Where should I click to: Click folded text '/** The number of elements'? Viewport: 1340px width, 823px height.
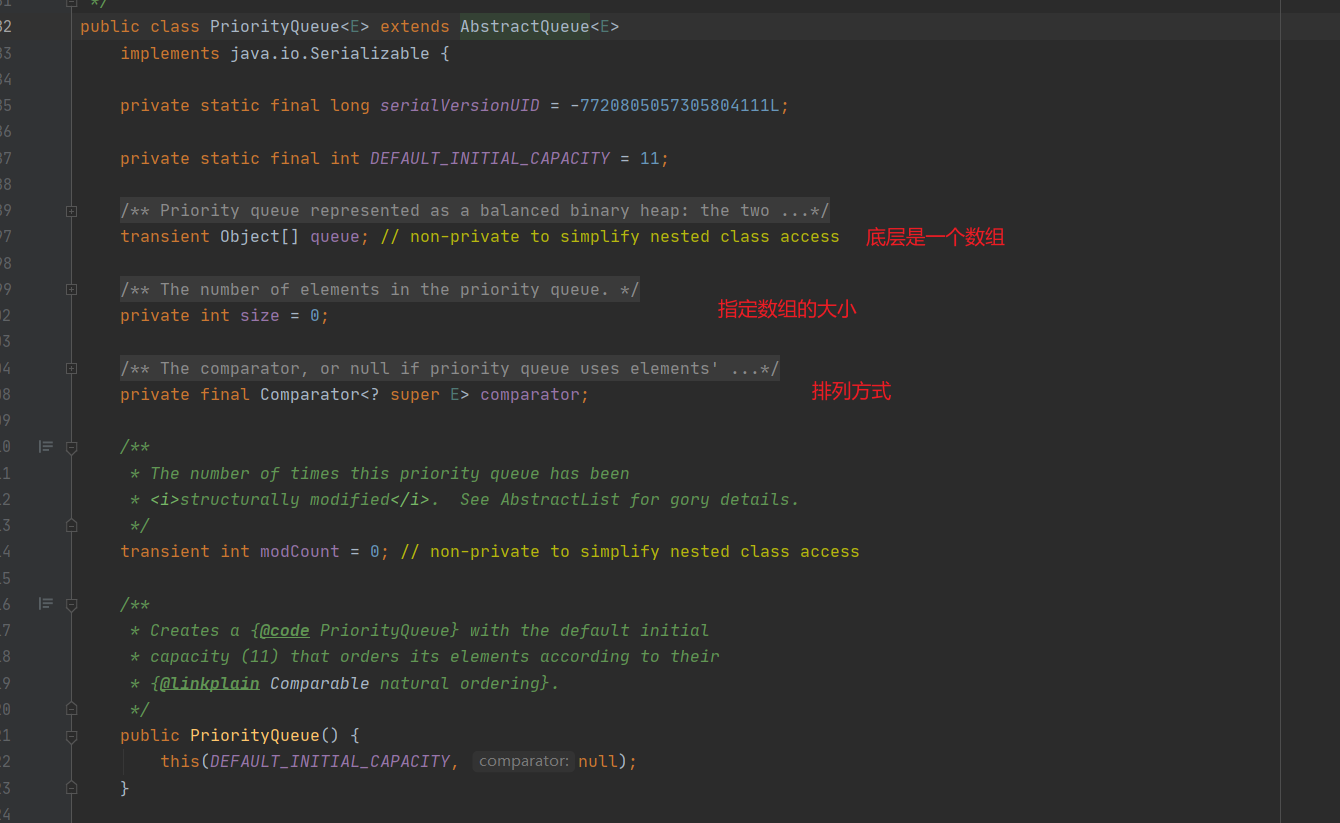click(380, 289)
